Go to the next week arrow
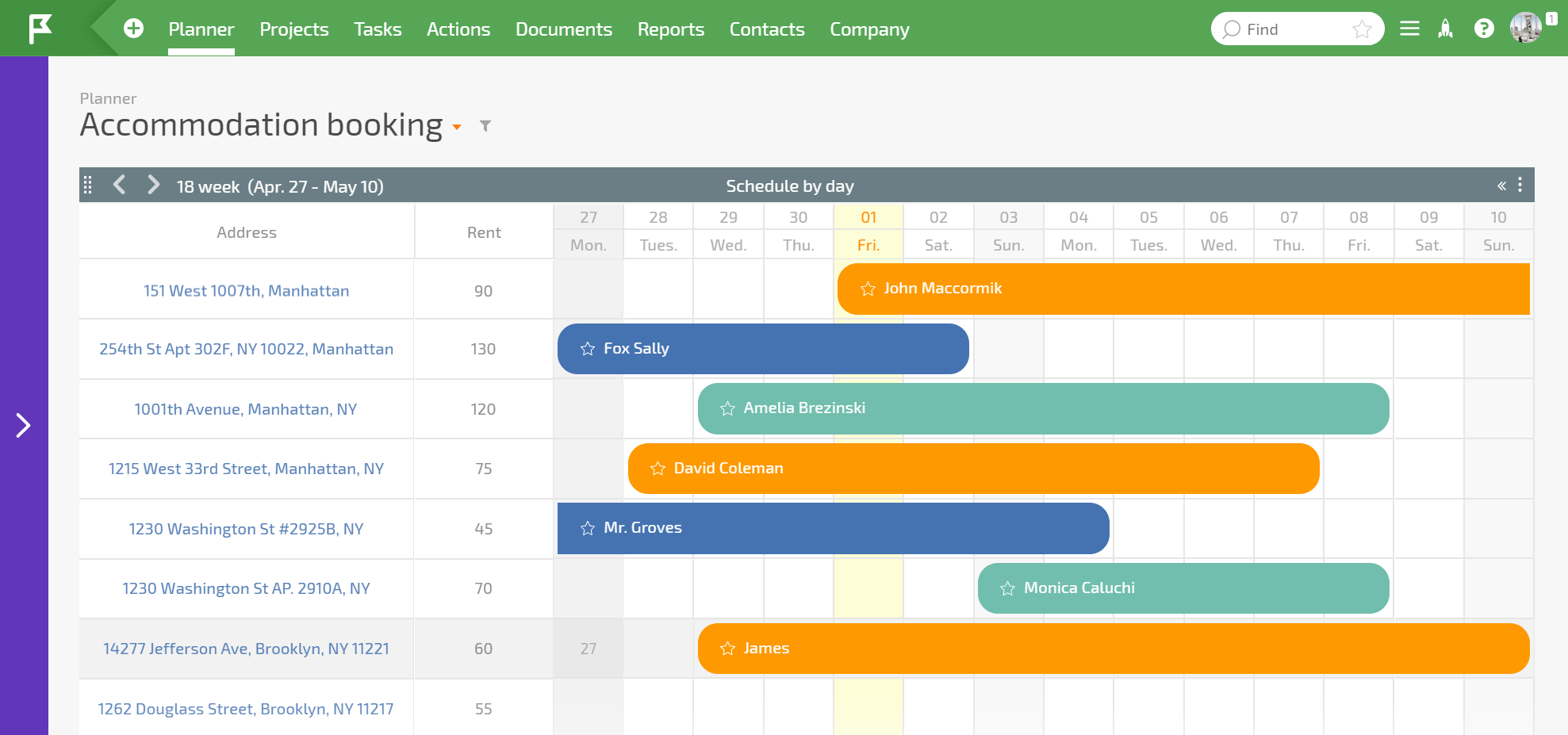1568x735 pixels. [154, 185]
